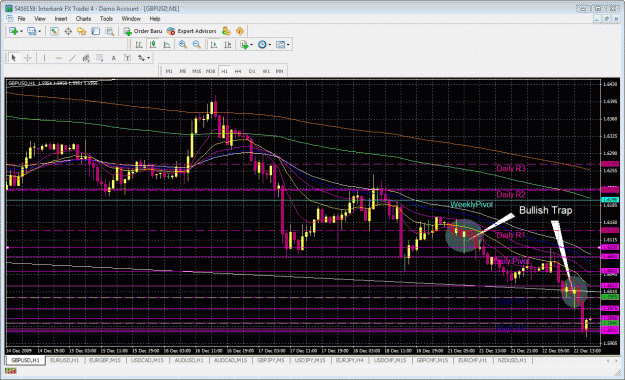Select the Fibonacci Retracement tool

100,58
